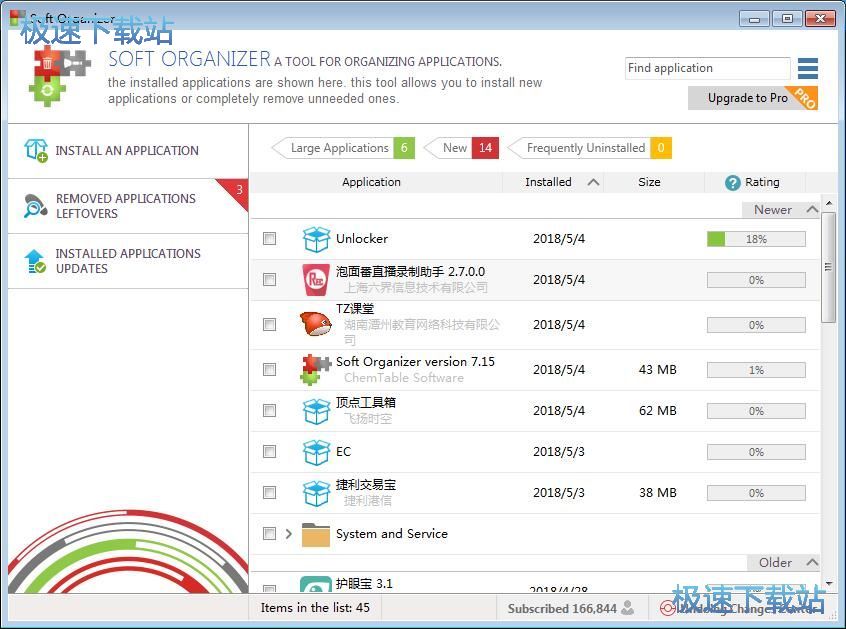Tick the 捷利交易宝 checkbox
The height and width of the screenshot is (629, 846).
[x=269, y=493]
